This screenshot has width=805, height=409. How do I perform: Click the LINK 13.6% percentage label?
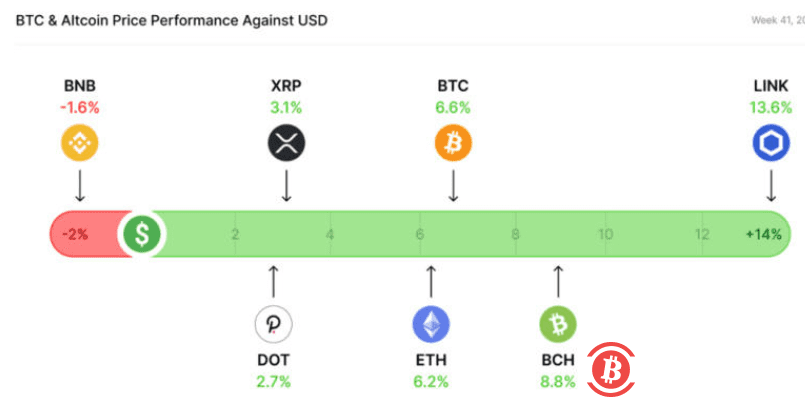coord(771,107)
